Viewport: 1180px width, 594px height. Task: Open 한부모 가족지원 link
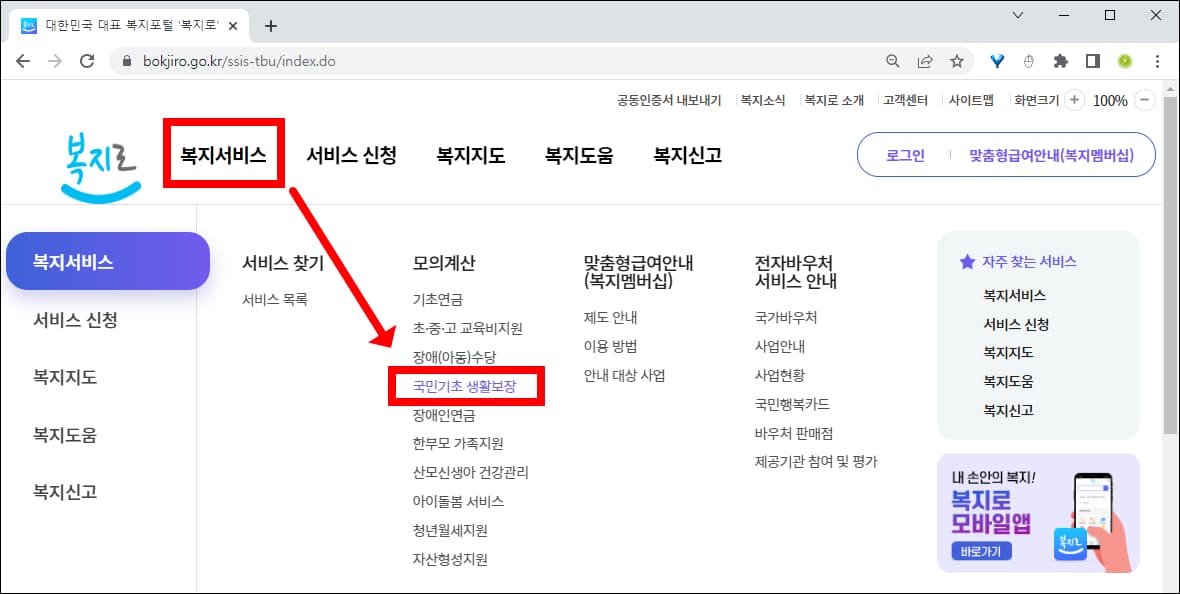pyautogui.click(x=458, y=443)
